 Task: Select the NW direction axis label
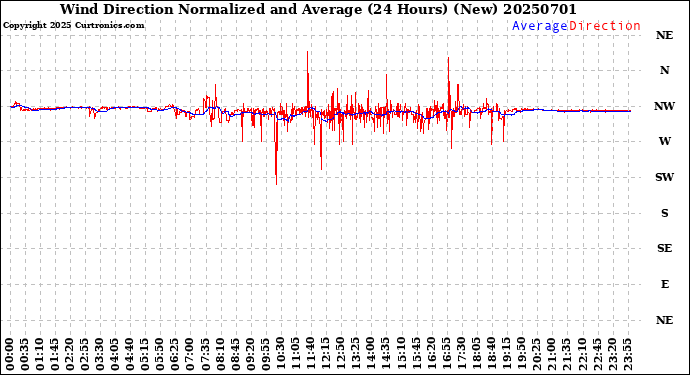[664, 106]
